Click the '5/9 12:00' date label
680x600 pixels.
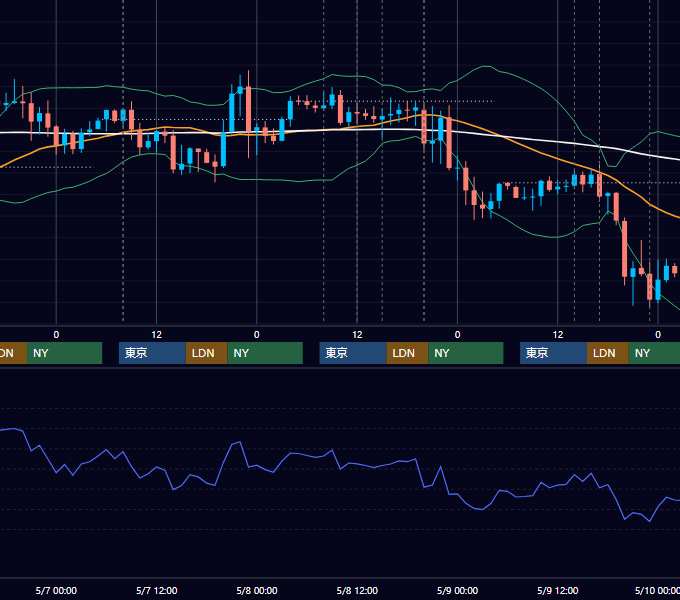tap(557, 590)
